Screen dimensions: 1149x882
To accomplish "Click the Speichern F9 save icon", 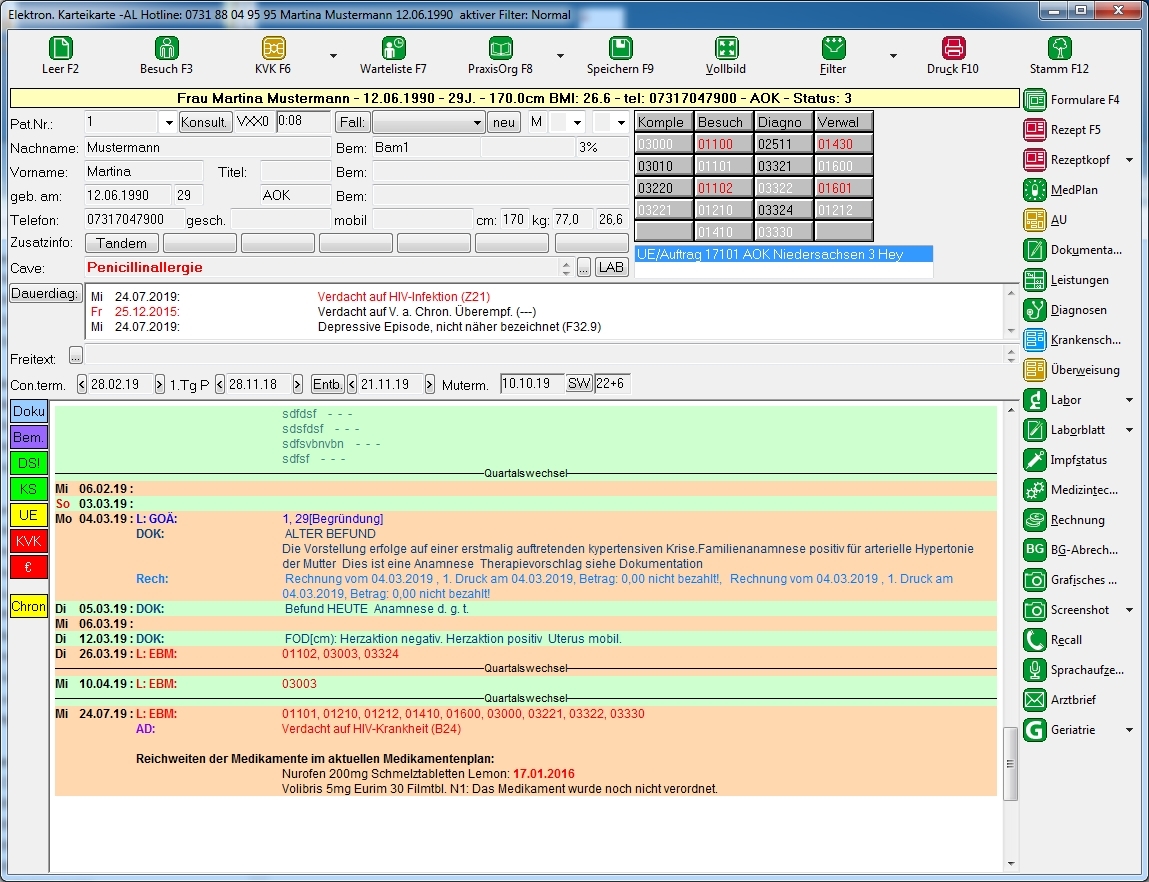I will pyautogui.click(x=620, y=48).
